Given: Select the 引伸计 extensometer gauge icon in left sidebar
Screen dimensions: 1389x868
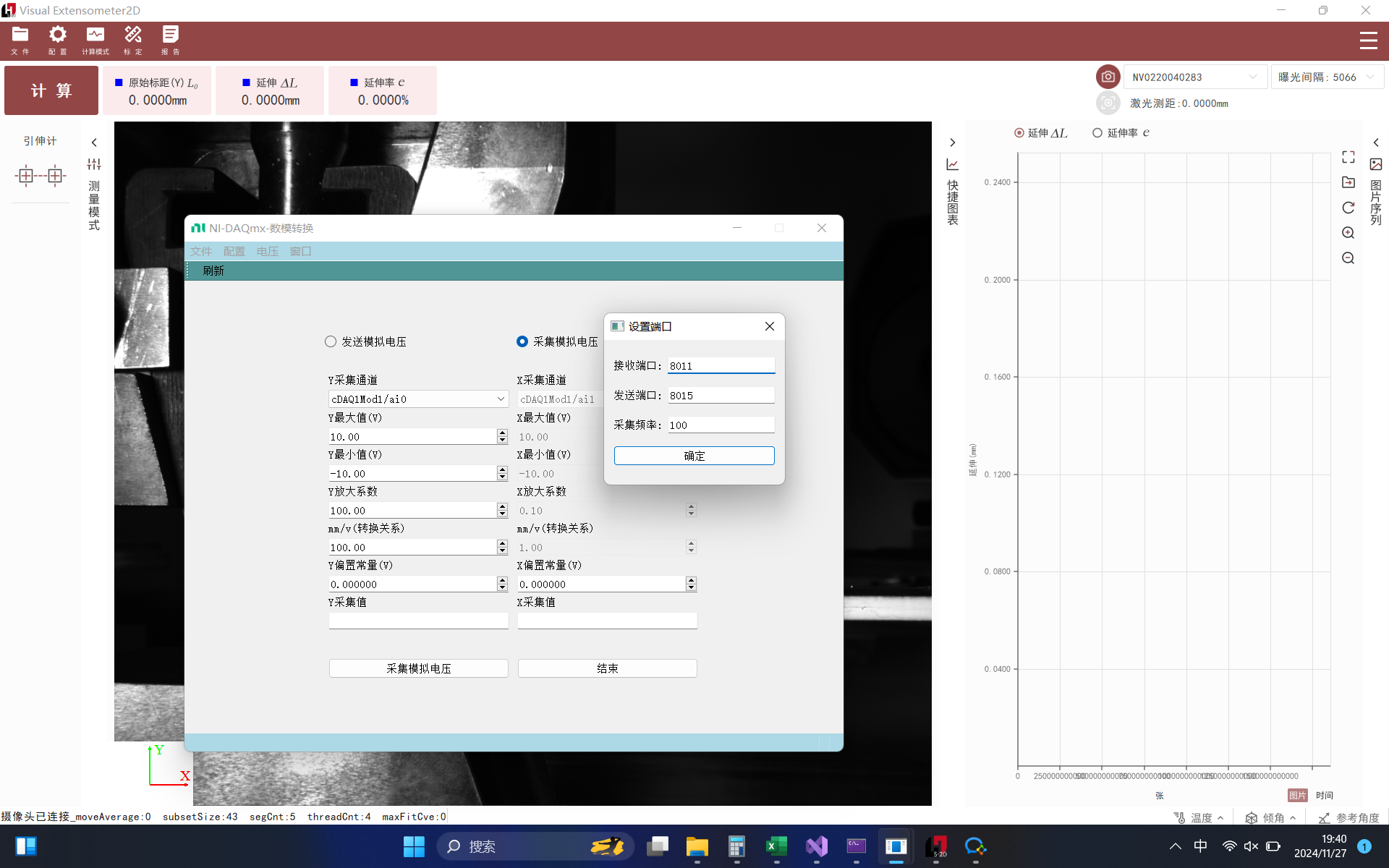Looking at the screenshot, I should click(40, 175).
